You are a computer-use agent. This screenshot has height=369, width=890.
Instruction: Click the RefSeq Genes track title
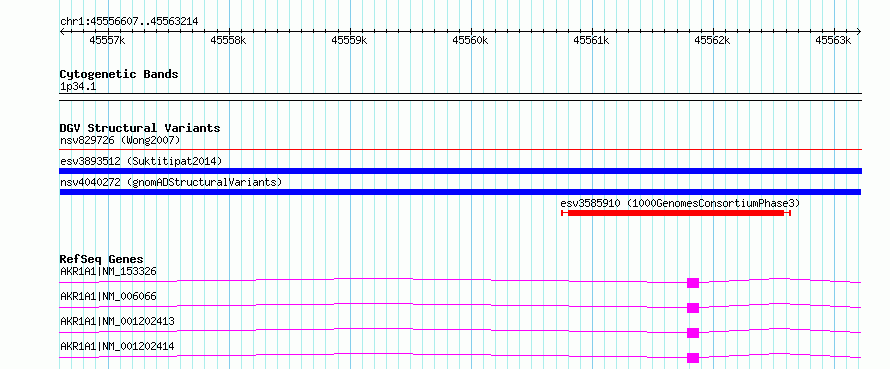point(102,259)
